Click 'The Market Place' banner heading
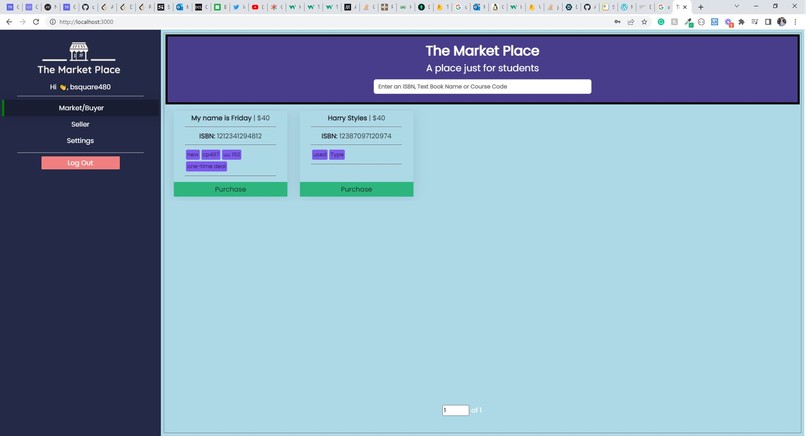806x436 pixels. (x=482, y=50)
